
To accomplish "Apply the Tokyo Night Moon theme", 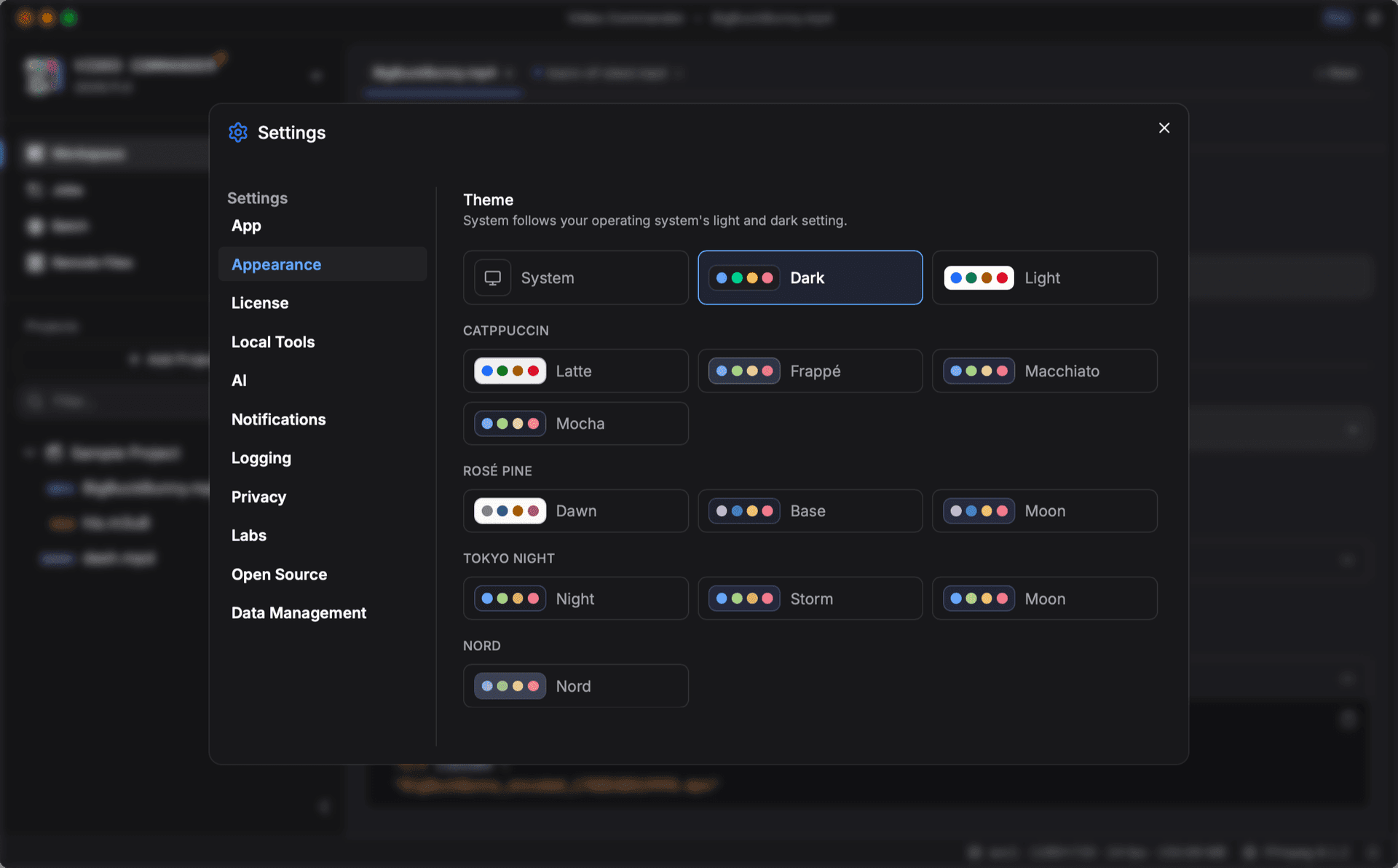I will (1044, 599).
